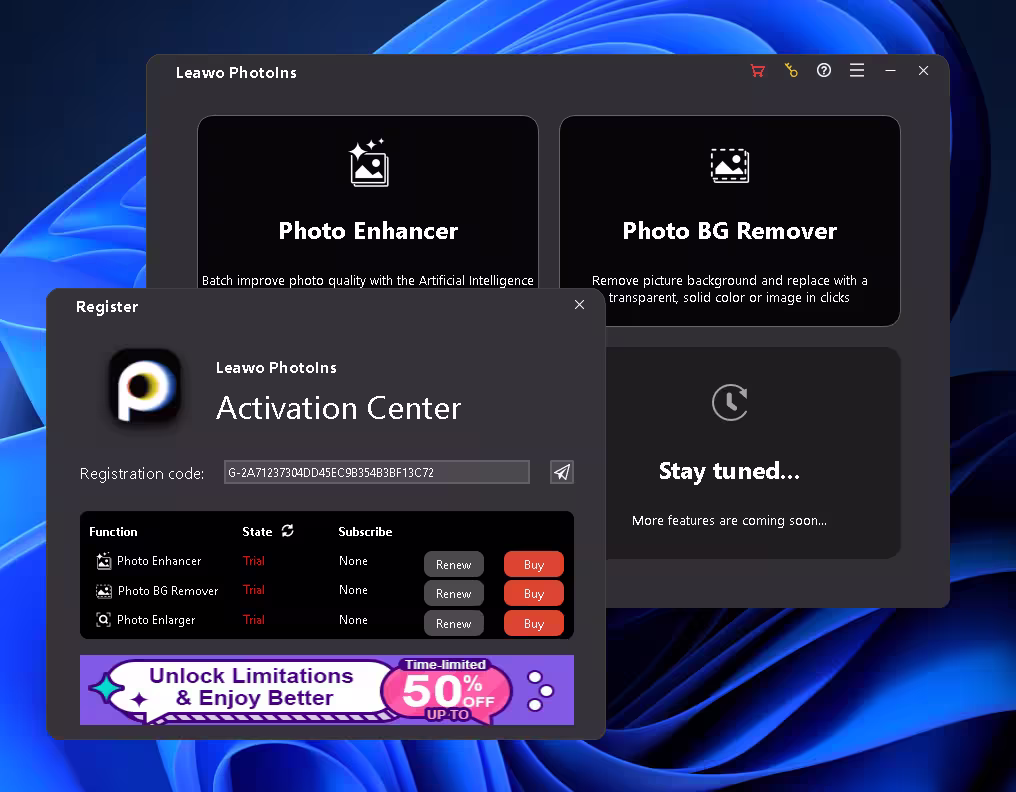This screenshot has width=1016, height=792.
Task: Click the Registration code: label
Action: tap(142, 474)
